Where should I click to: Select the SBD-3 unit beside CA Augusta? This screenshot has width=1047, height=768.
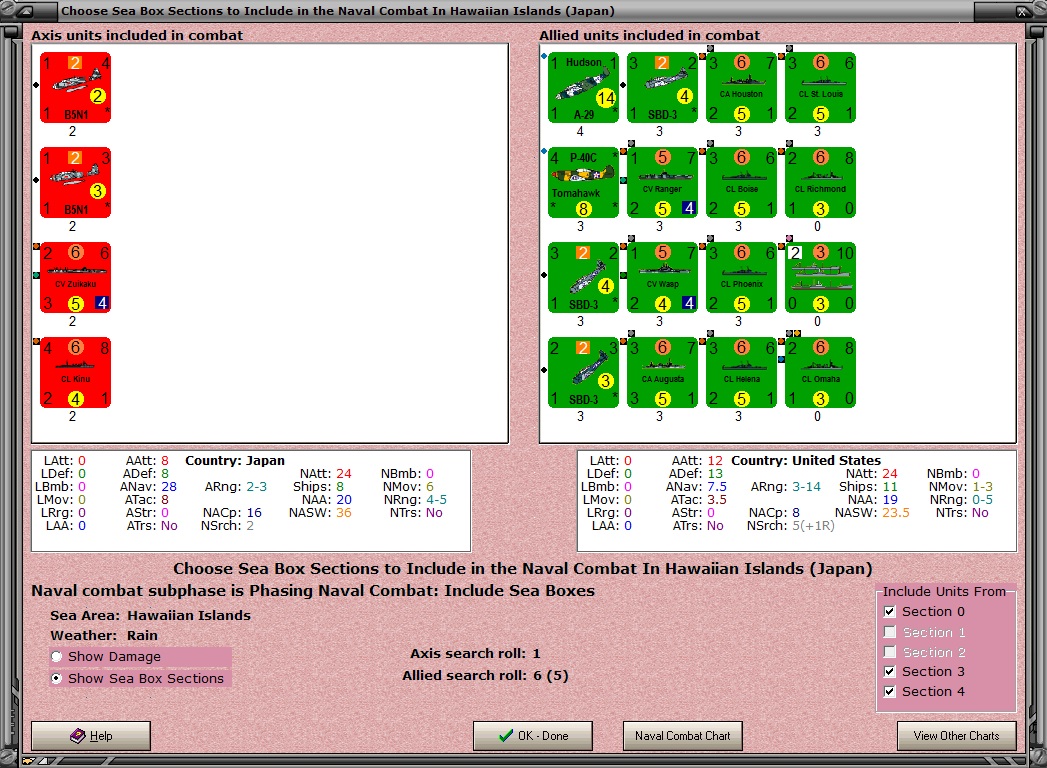click(x=583, y=372)
